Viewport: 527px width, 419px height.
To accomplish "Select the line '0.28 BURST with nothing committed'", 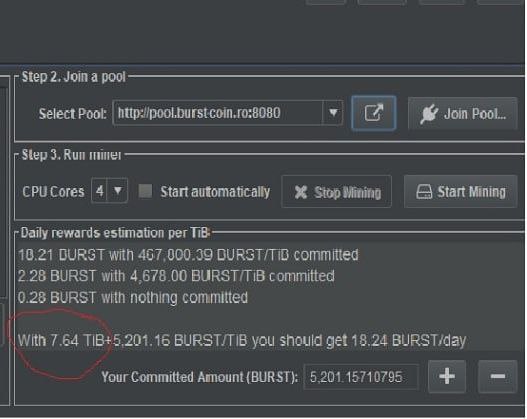I will (x=133, y=298).
